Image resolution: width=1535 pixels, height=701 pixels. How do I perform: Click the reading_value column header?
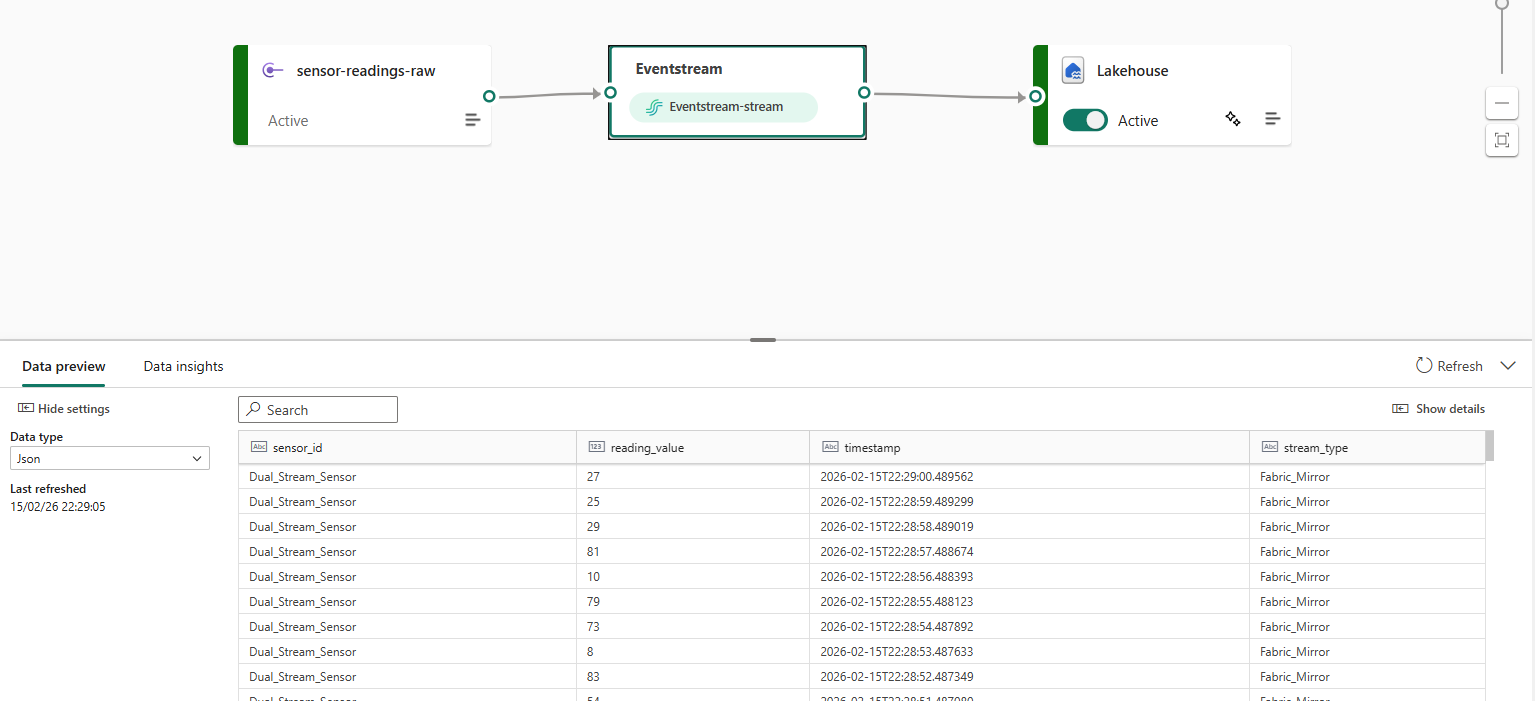tap(693, 447)
